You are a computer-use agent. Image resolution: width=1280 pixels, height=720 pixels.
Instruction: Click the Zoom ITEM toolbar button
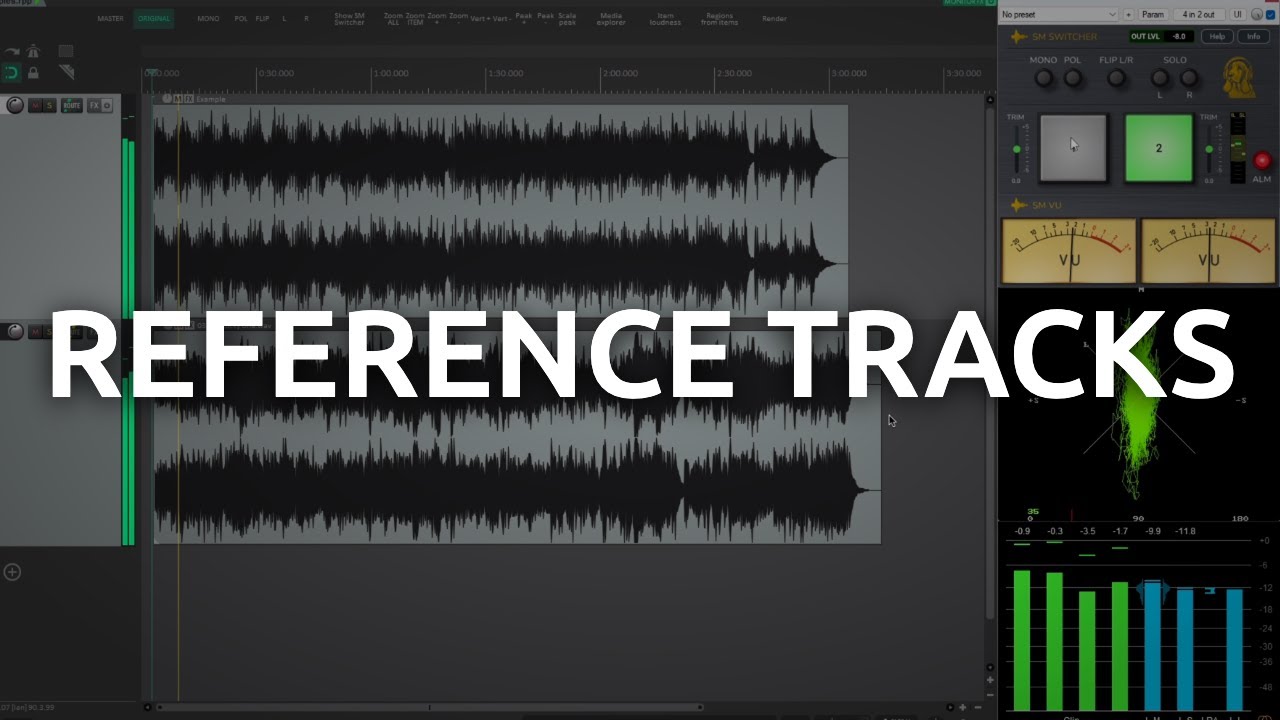click(x=415, y=19)
